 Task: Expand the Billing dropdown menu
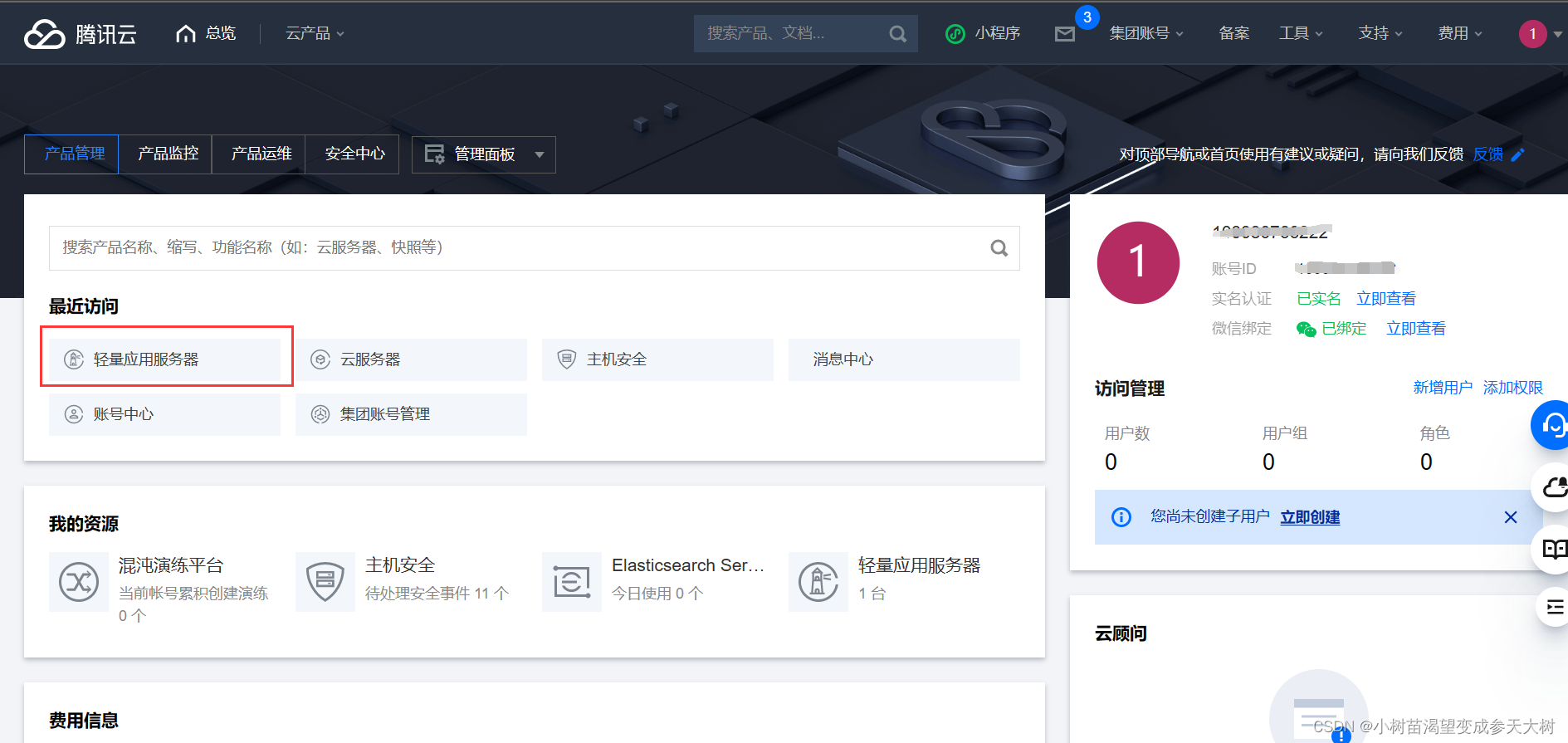pos(1460,33)
